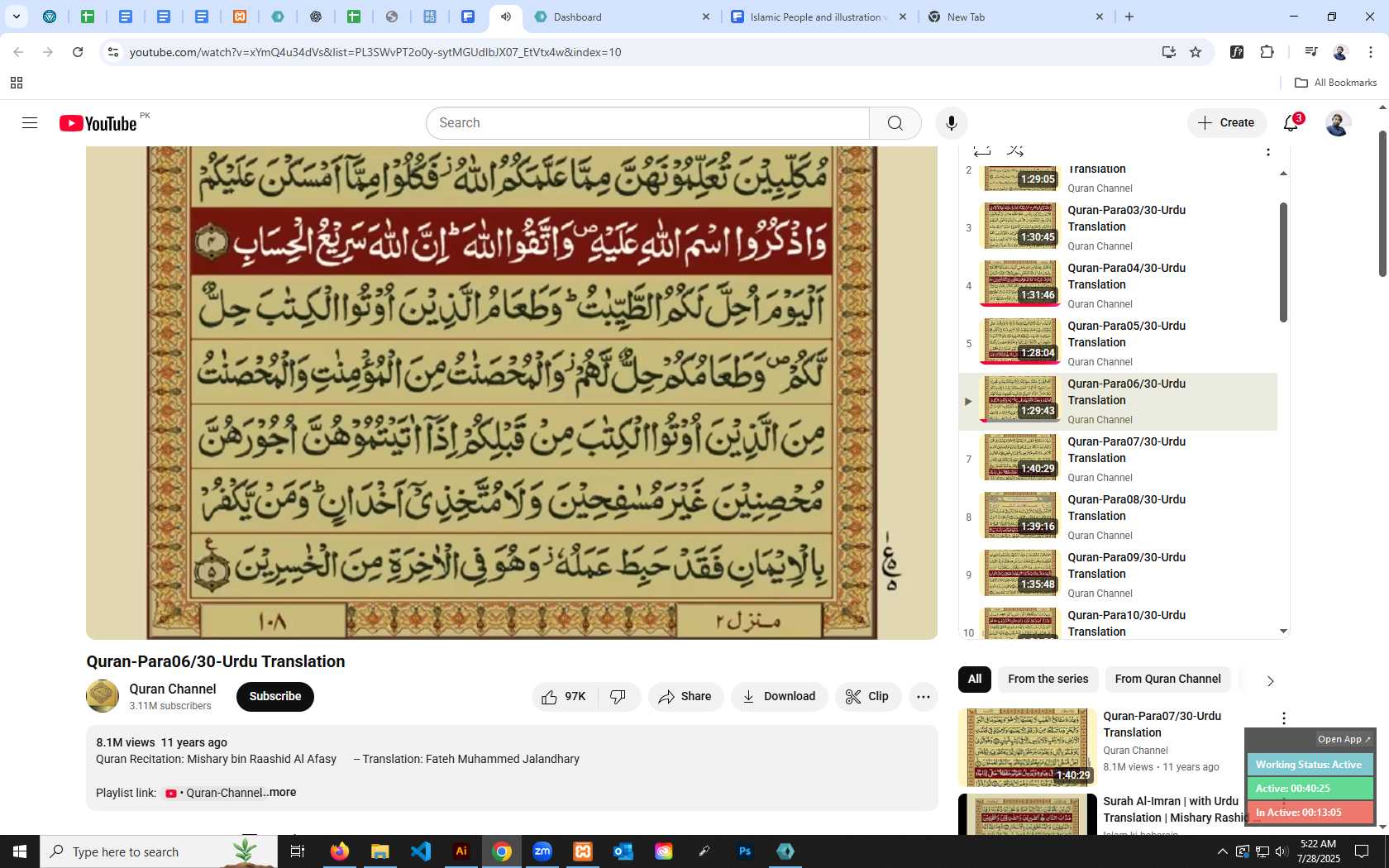The height and width of the screenshot is (868, 1389).
Task: Open Illustrator from taskbar
Action: 461,851
